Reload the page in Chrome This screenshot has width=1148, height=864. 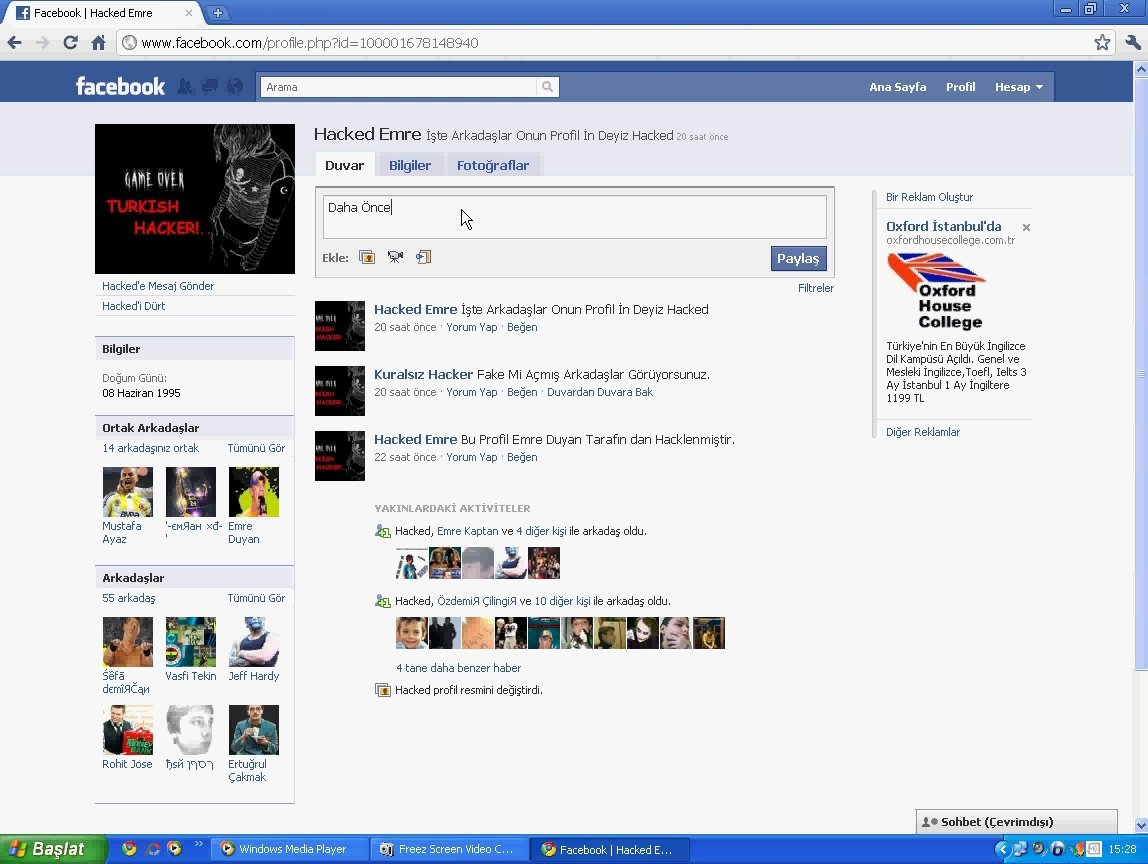point(70,42)
